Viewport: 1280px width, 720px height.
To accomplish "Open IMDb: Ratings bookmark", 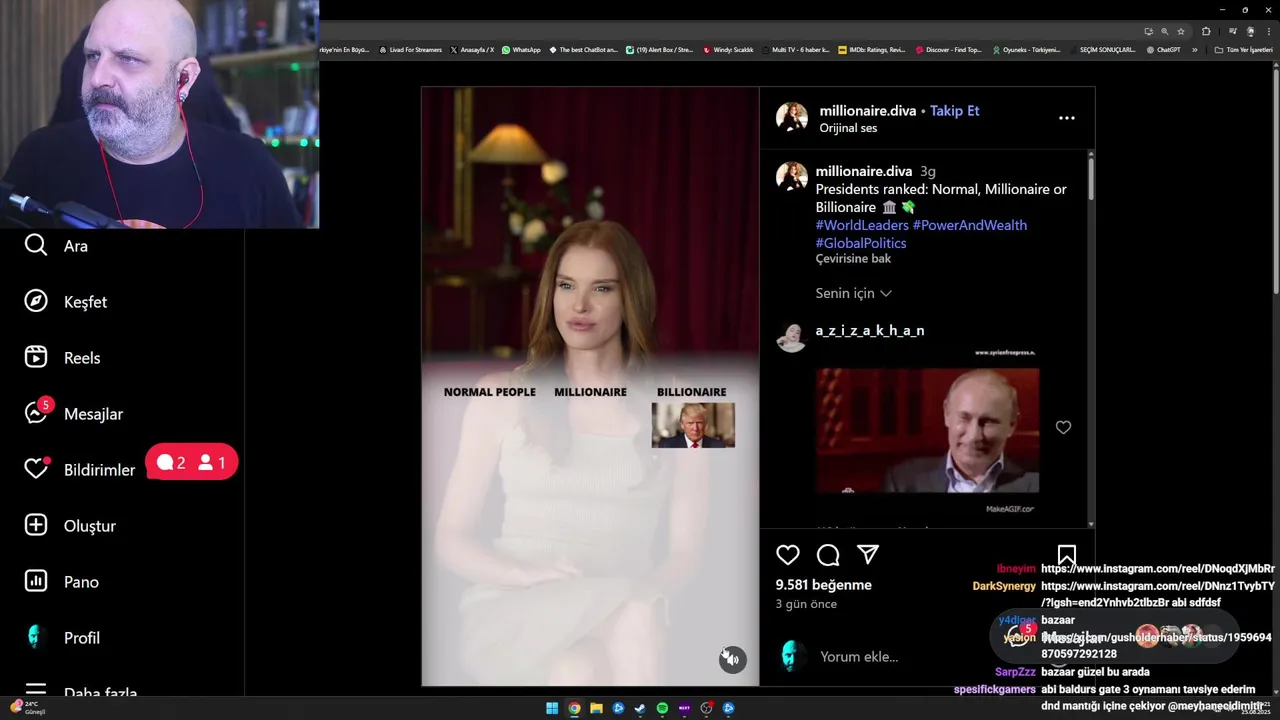I will 871,50.
